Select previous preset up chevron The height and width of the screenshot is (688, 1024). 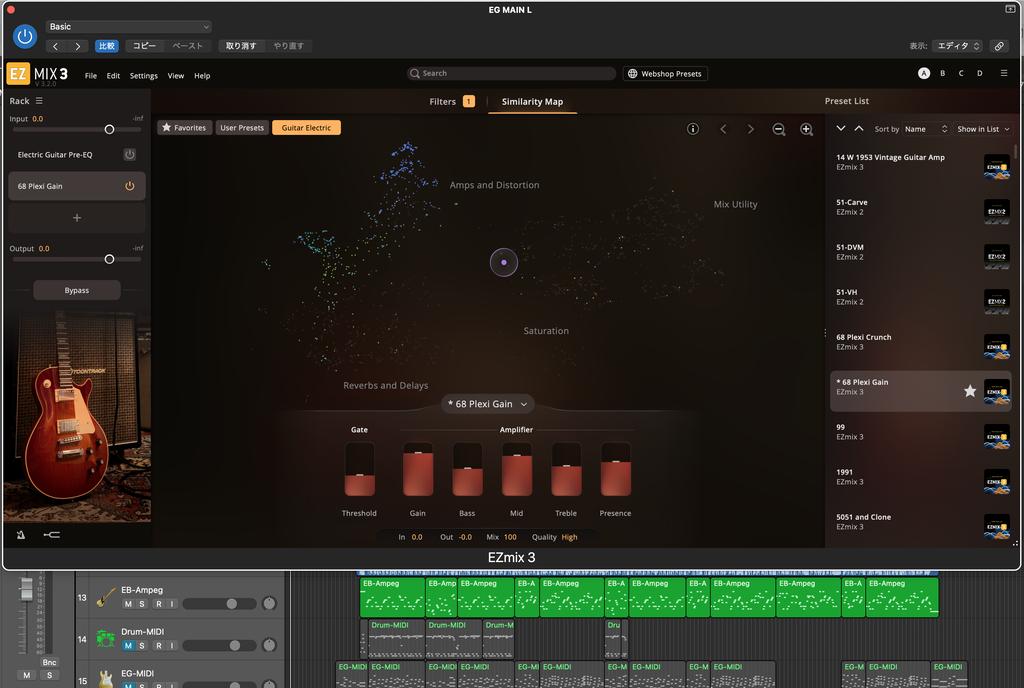[859, 129]
